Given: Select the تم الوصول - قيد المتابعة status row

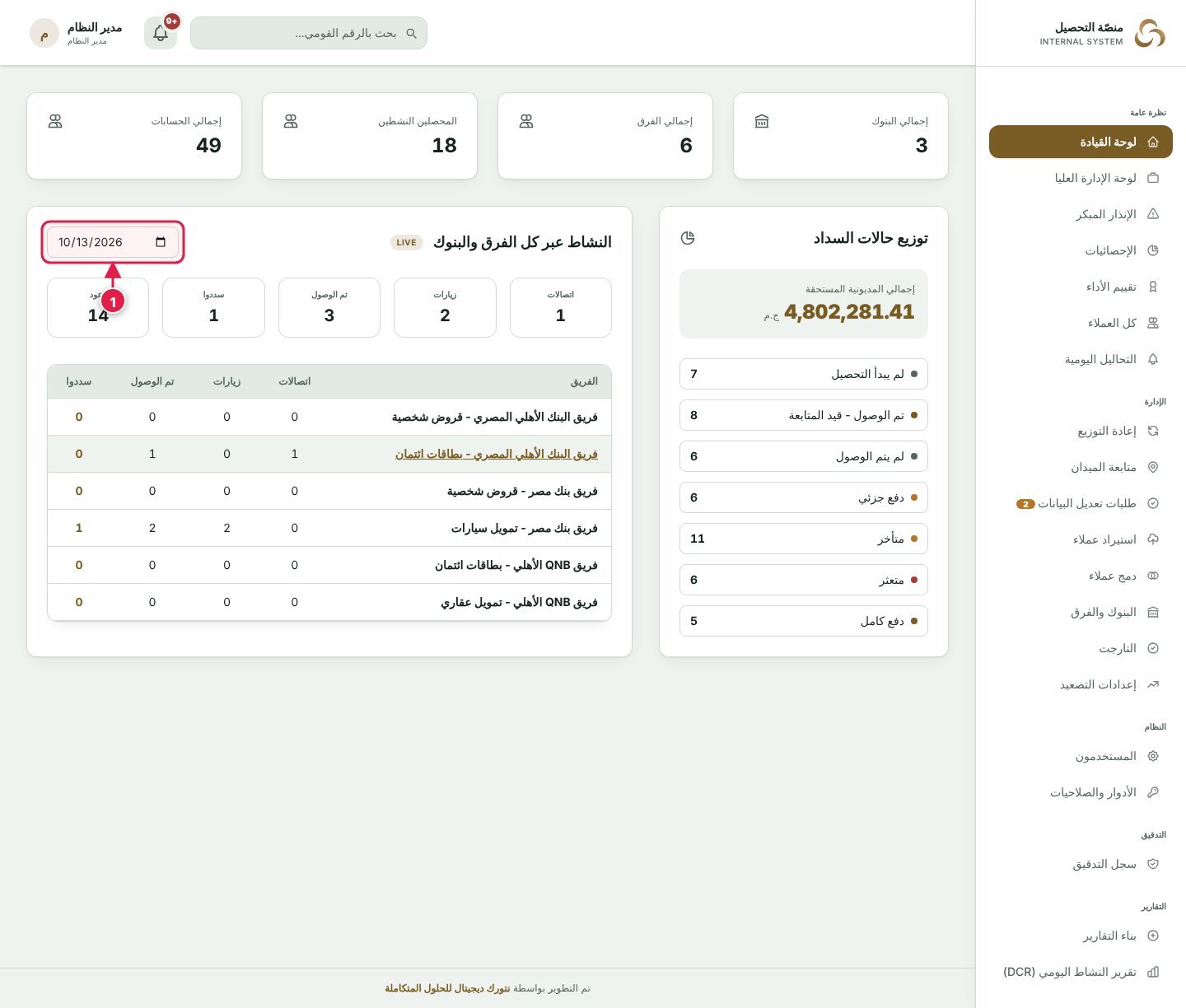Looking at the screenshot, I should (x=804, y=415).
